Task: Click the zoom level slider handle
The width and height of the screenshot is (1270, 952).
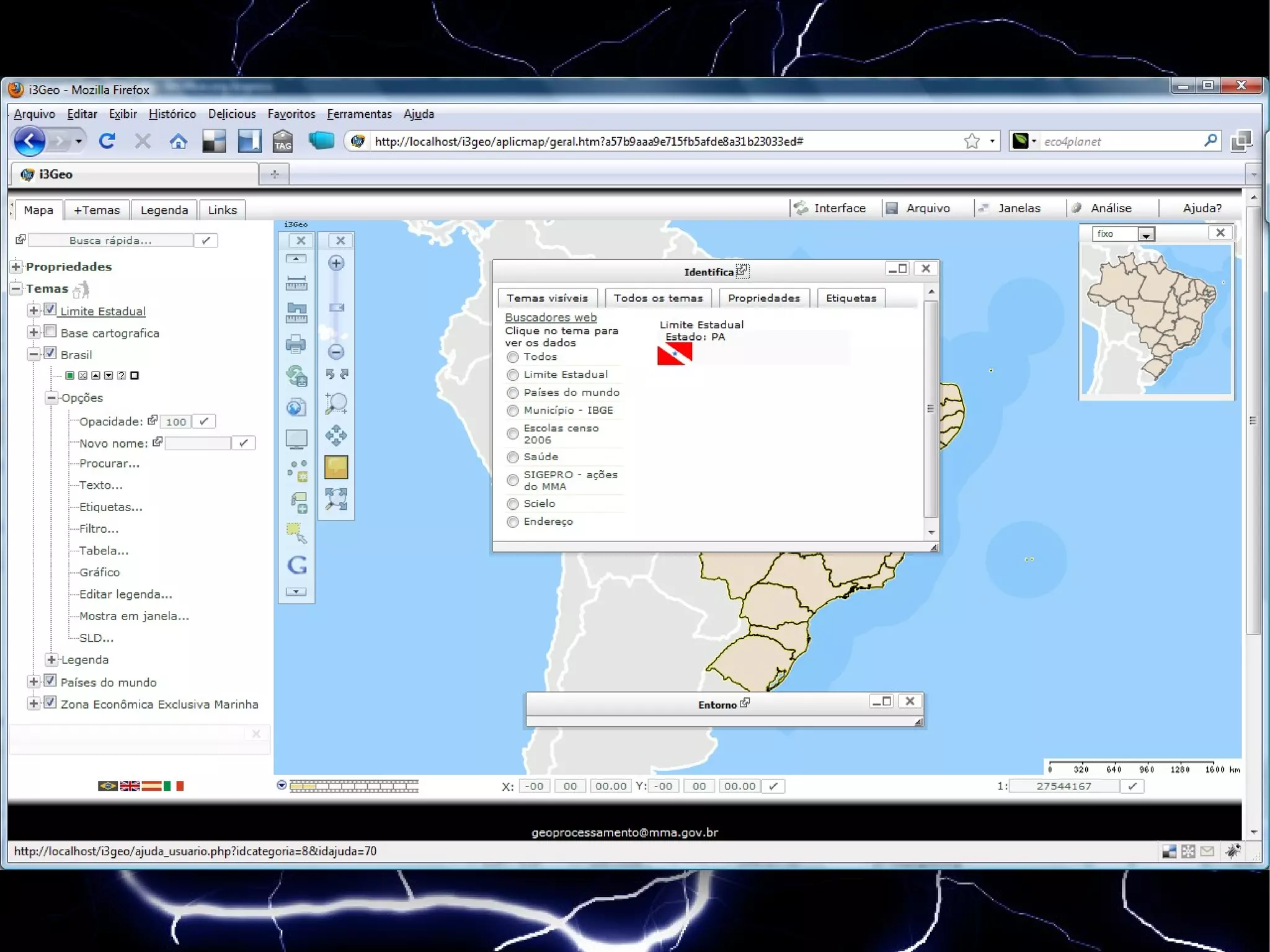Action: click(336, 308)
